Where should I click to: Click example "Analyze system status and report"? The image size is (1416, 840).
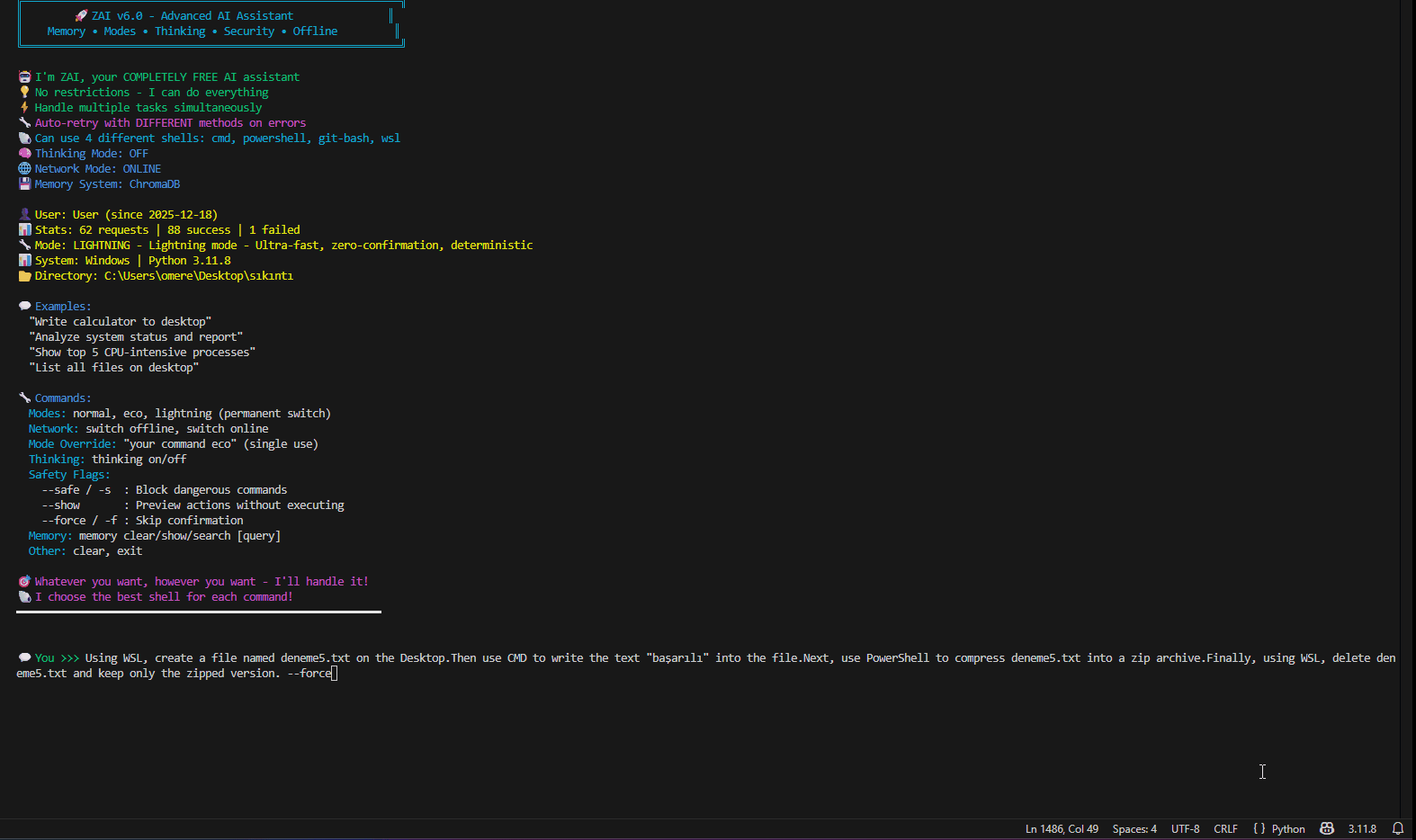pyautogui.click(x=136, y=336)
